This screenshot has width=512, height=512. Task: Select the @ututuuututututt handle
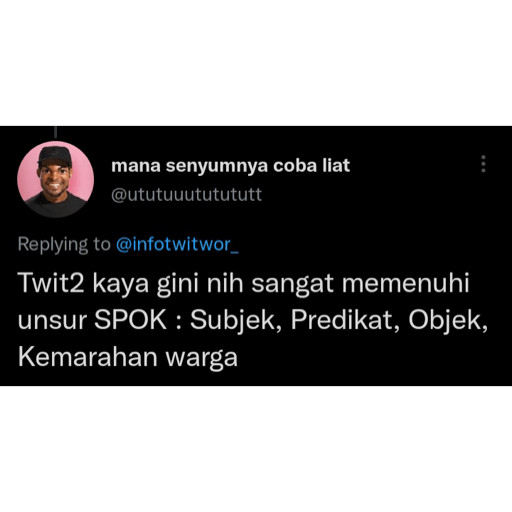pos(186,195)
